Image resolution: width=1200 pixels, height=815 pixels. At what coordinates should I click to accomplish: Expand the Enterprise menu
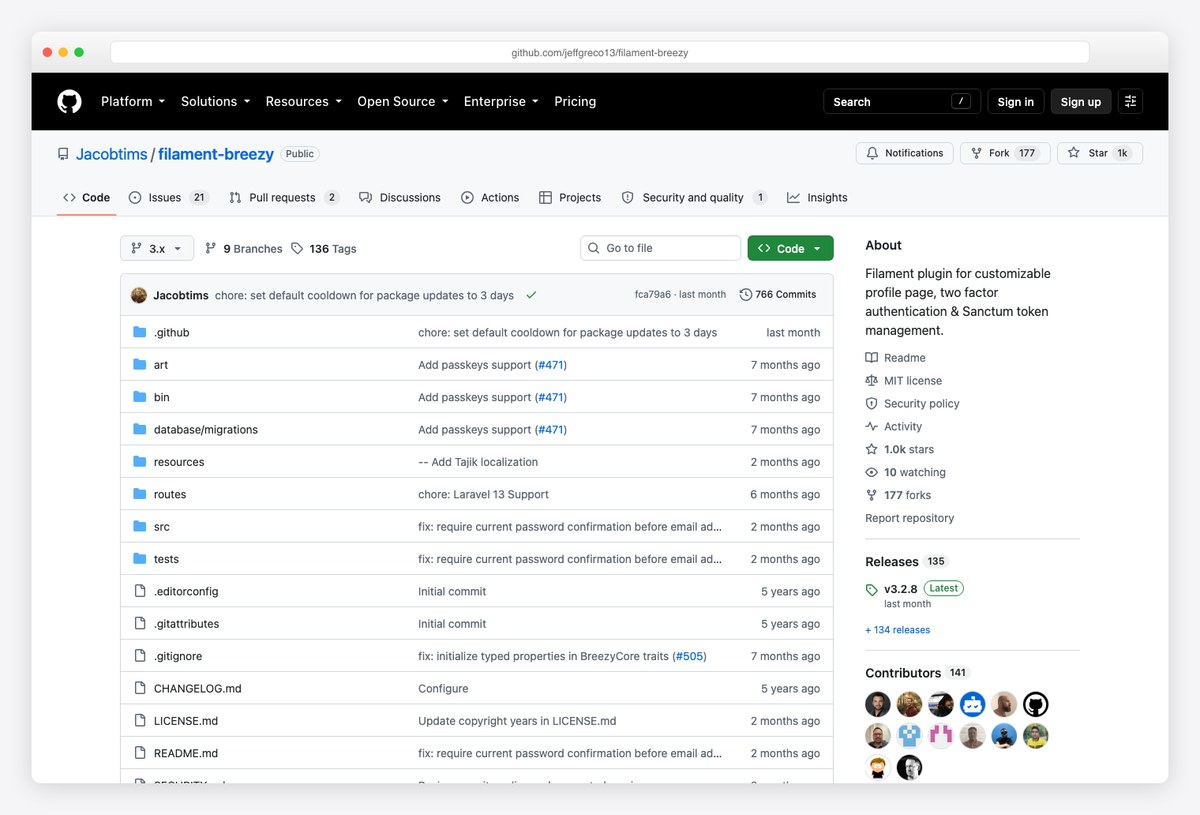pos(501,101)
